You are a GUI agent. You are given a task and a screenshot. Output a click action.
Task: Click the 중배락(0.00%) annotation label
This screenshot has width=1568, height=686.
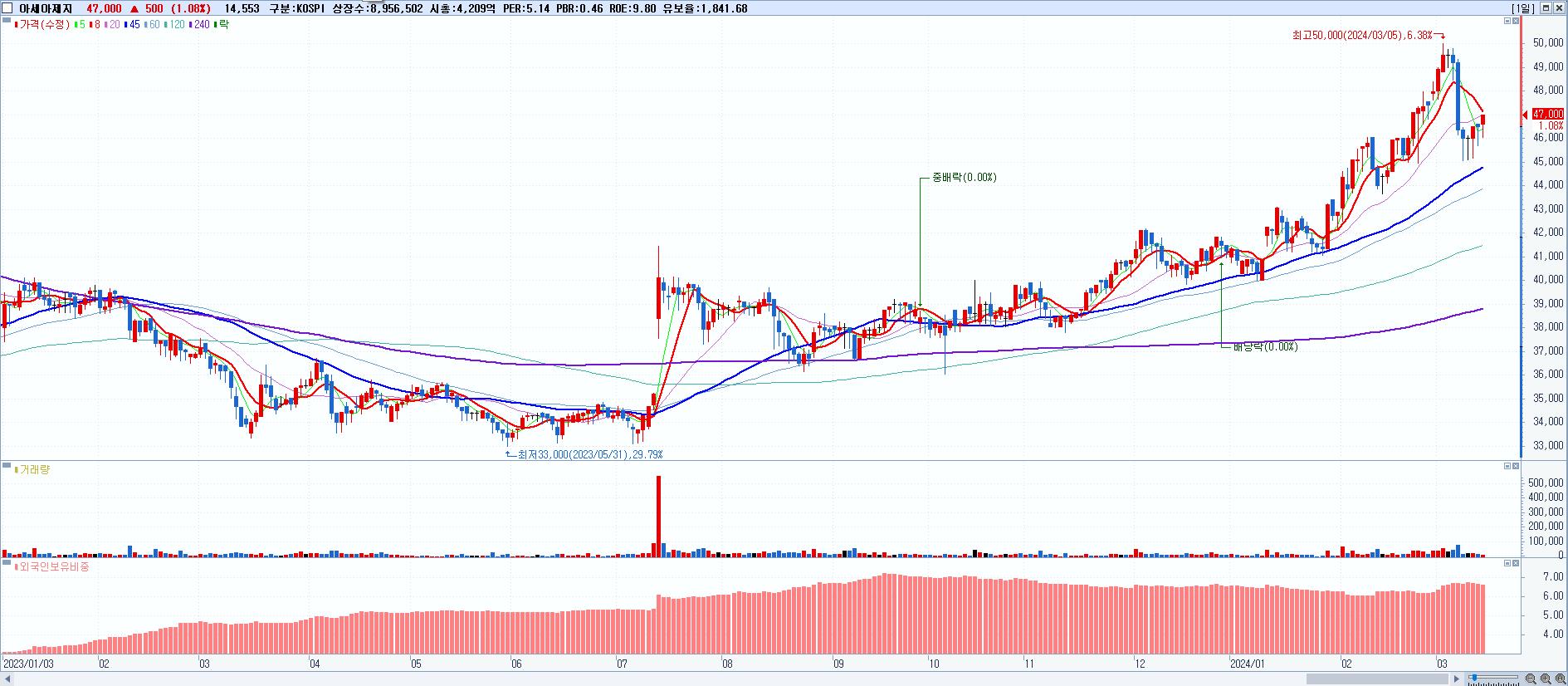click(965, 177)
